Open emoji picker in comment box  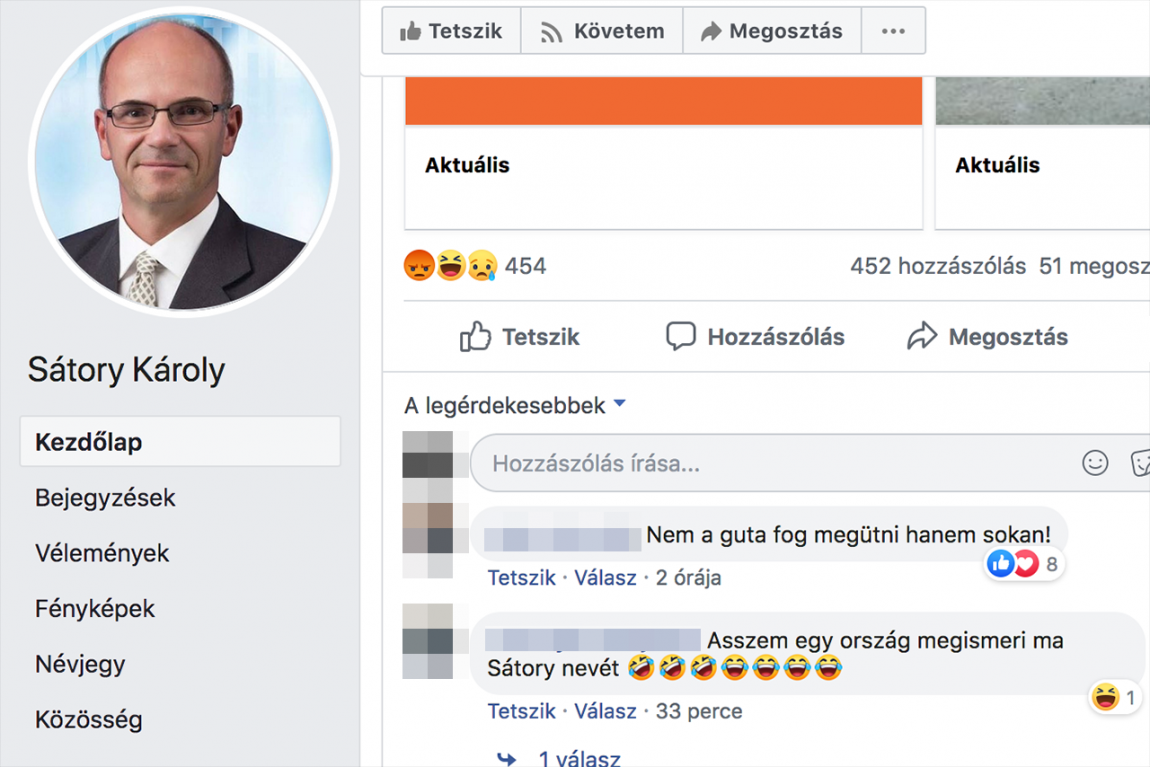(1095, 463)
